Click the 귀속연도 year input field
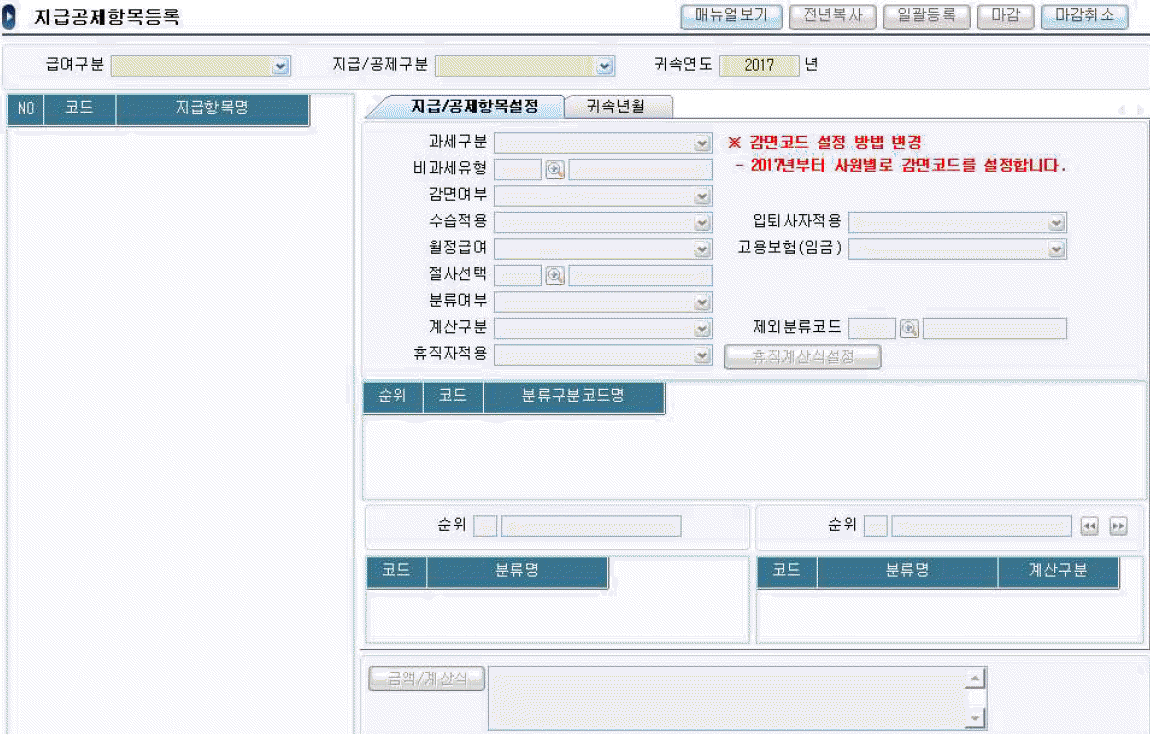 [759, 66]
